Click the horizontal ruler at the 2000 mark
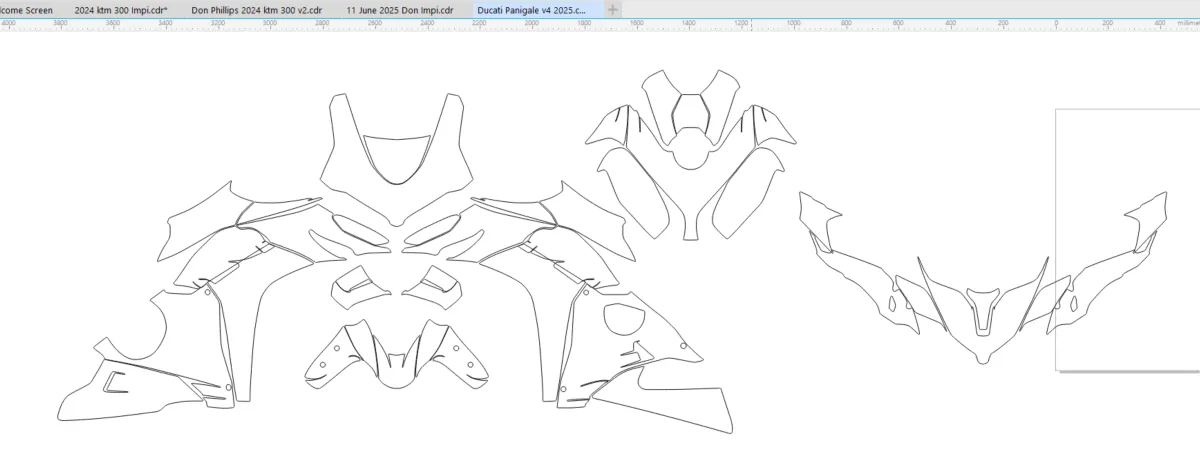Screen dimensions: 1200x458 pos(531,22)
